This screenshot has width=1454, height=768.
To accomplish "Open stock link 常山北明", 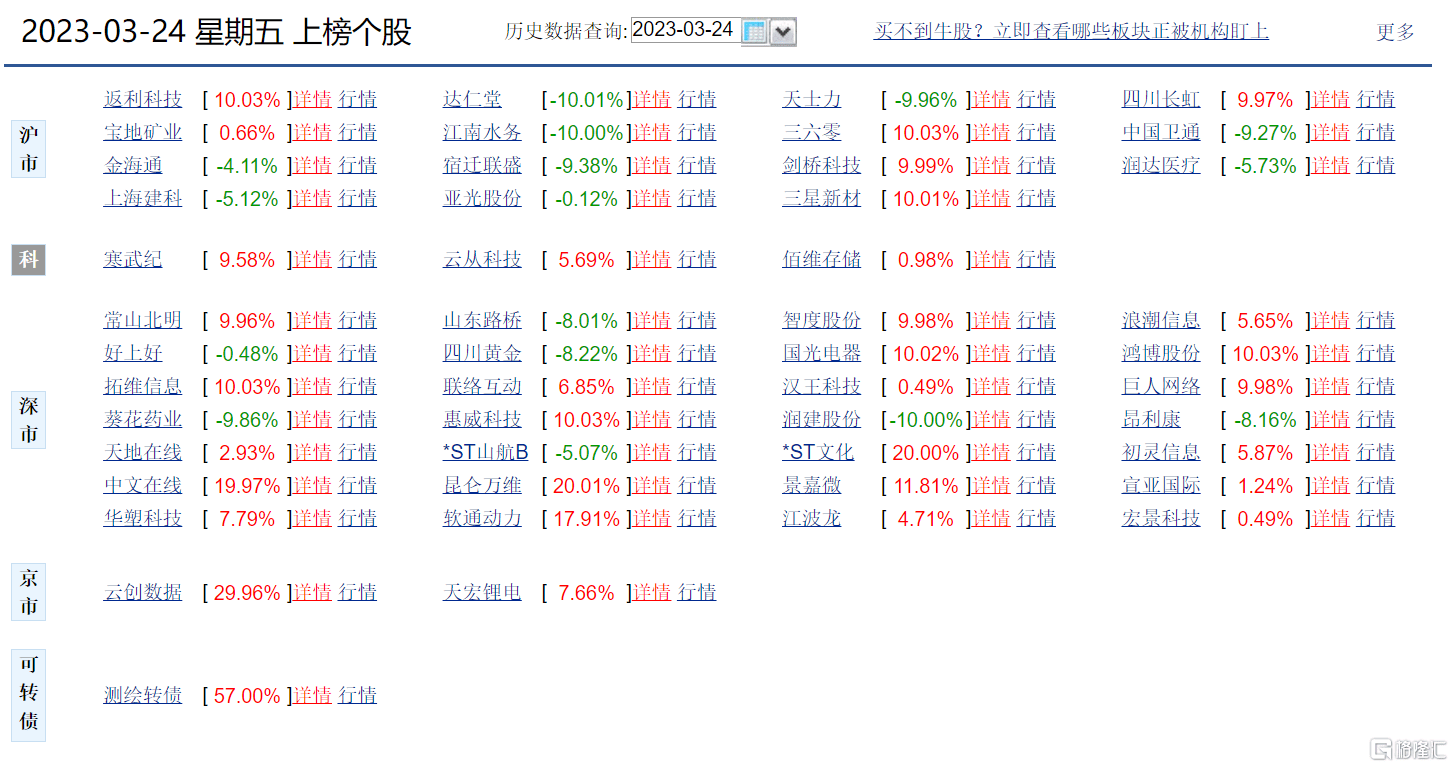I will point(143,321).
